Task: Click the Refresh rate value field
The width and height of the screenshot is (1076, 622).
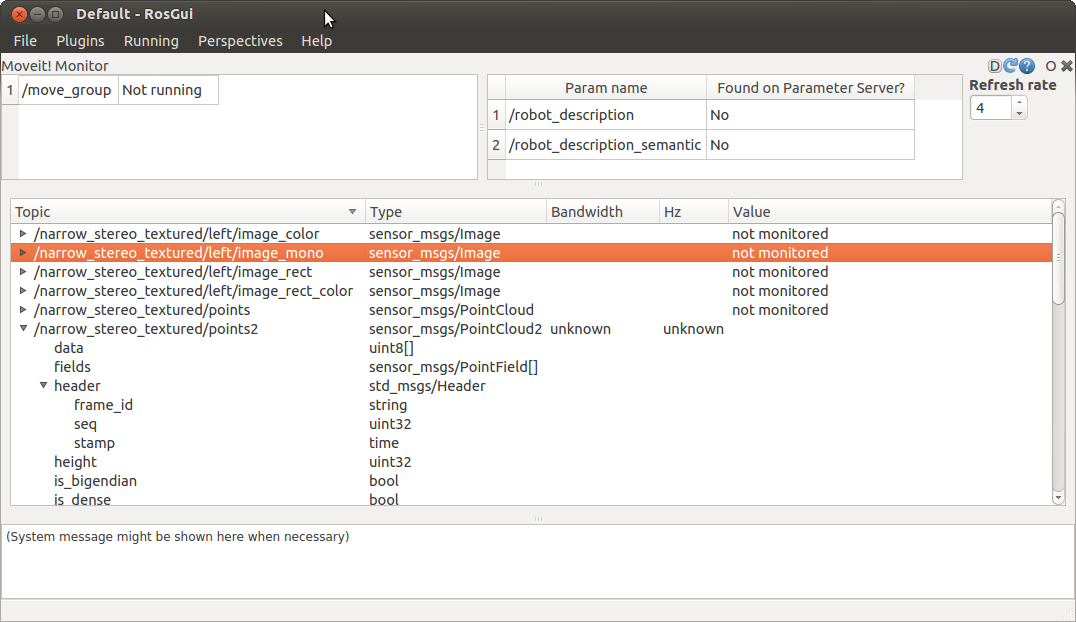Action: 991,108
